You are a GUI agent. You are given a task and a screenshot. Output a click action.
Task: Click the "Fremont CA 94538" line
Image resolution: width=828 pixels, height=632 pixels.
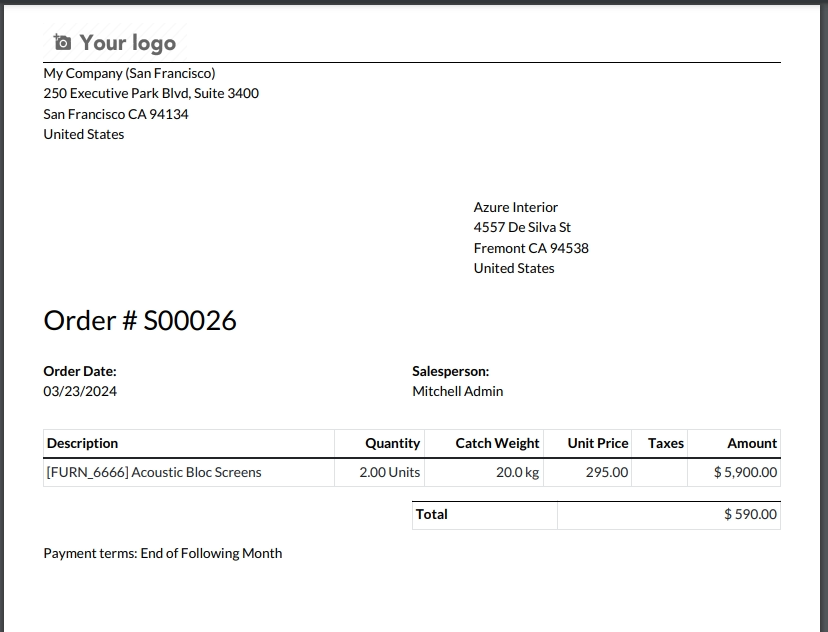(x=531, y=248)
